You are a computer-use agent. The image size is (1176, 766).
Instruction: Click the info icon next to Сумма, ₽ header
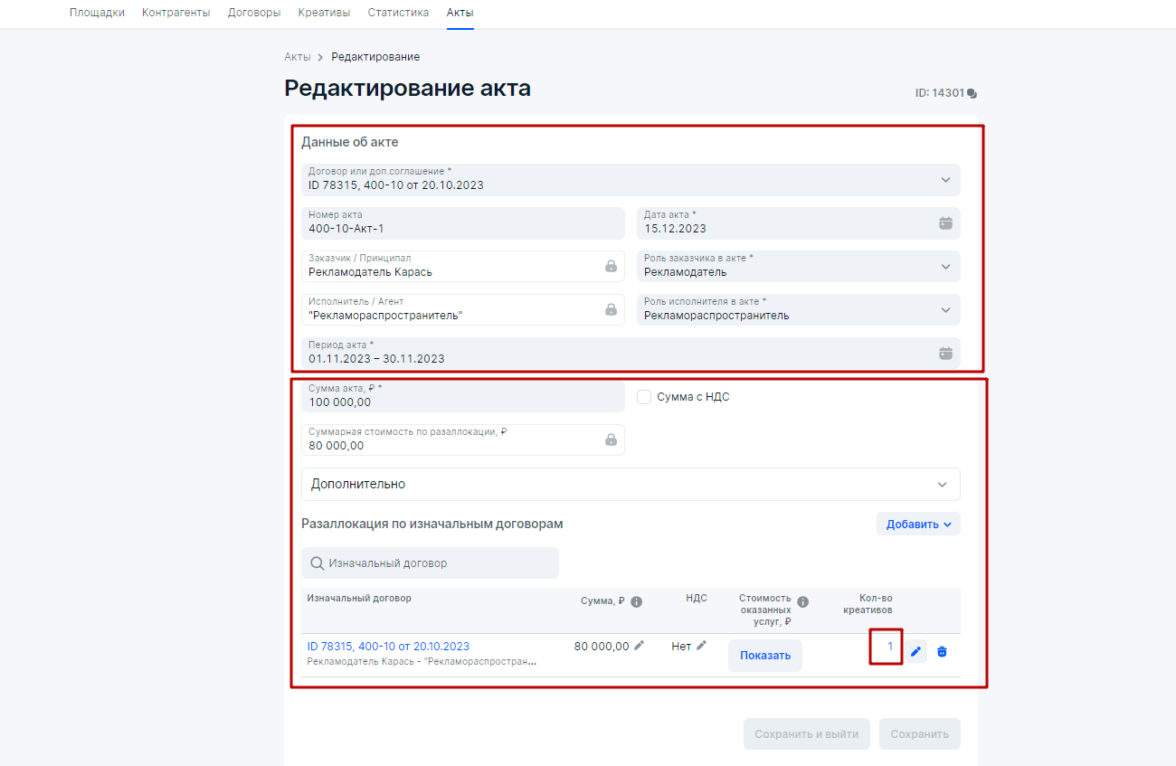(636, 602)
